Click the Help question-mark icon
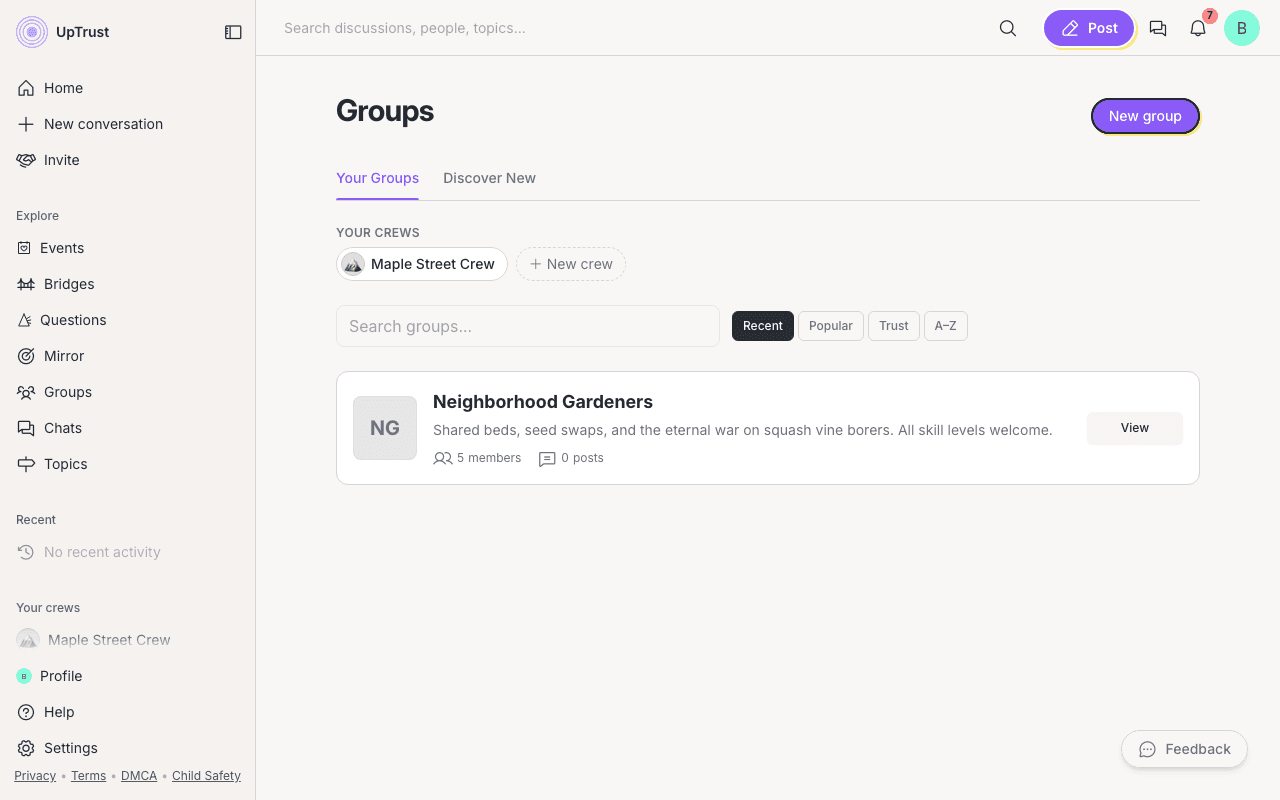Viewport: 1280px width, 800px height. click(x=26, y=712)
